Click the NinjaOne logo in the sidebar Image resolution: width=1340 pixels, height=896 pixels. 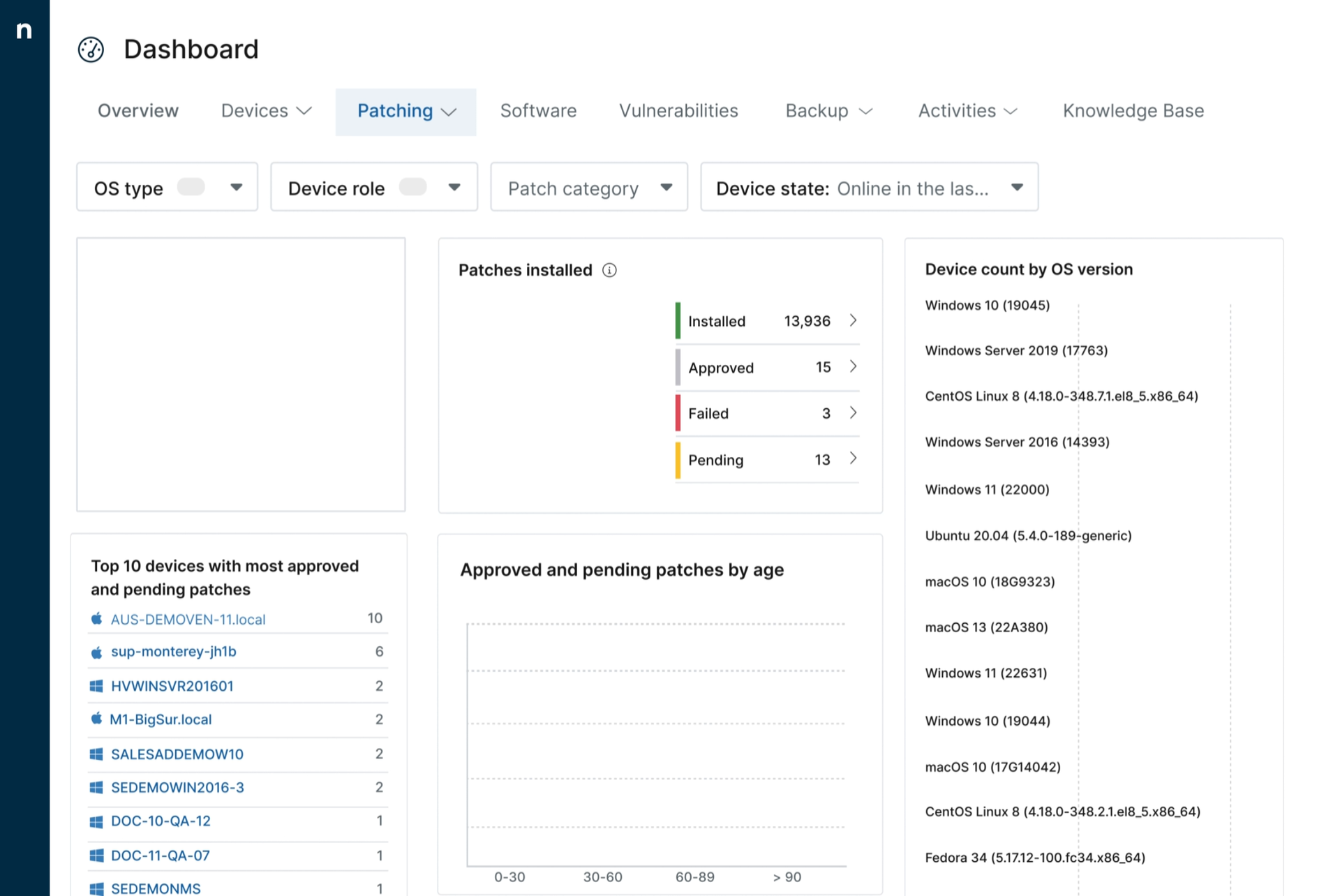click(x=24, y=31)
